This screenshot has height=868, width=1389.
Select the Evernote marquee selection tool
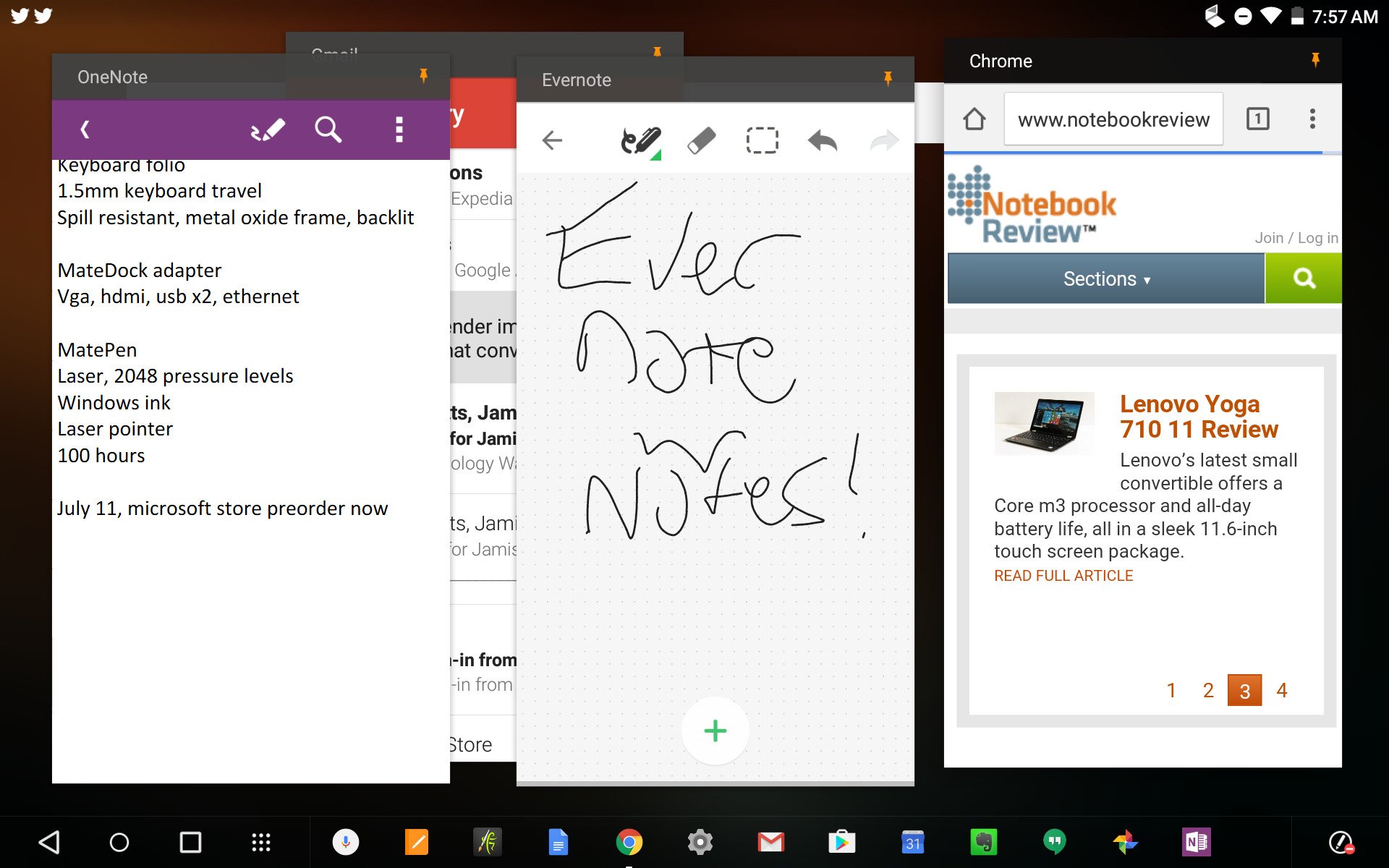click(762, 140)
